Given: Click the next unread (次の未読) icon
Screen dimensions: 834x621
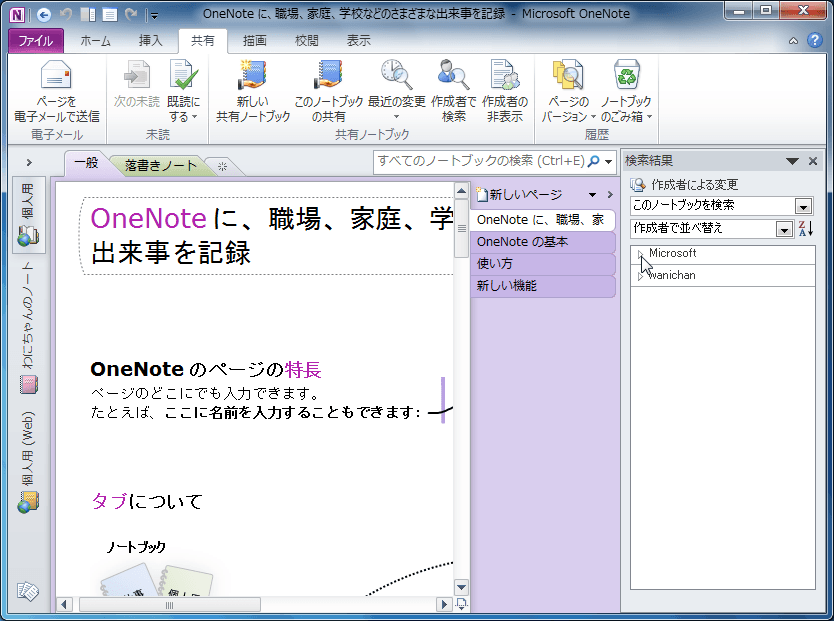Looking at the screenshot, I should [x=137, y=75].
